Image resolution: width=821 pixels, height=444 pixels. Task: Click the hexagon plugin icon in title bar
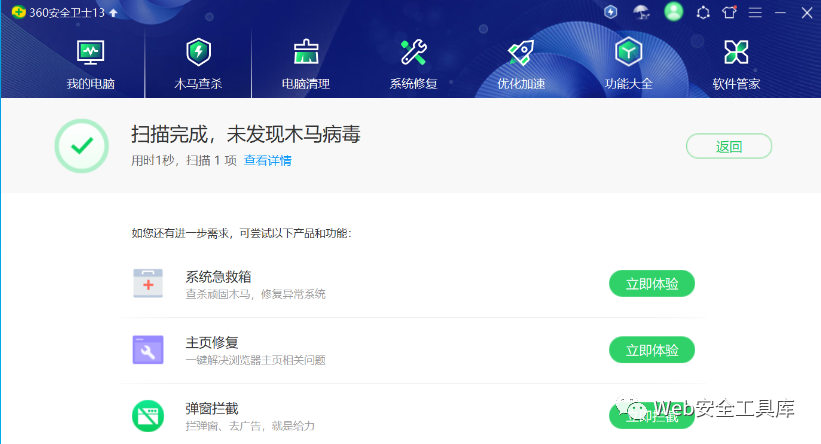(x=703, y=12)
